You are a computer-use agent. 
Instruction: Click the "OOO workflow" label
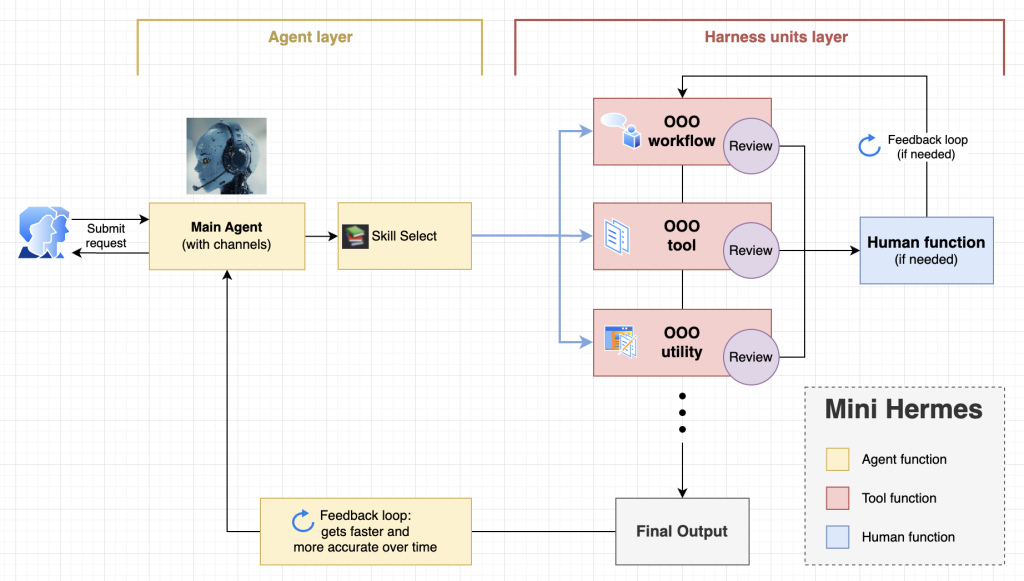(x=682, y=131)
